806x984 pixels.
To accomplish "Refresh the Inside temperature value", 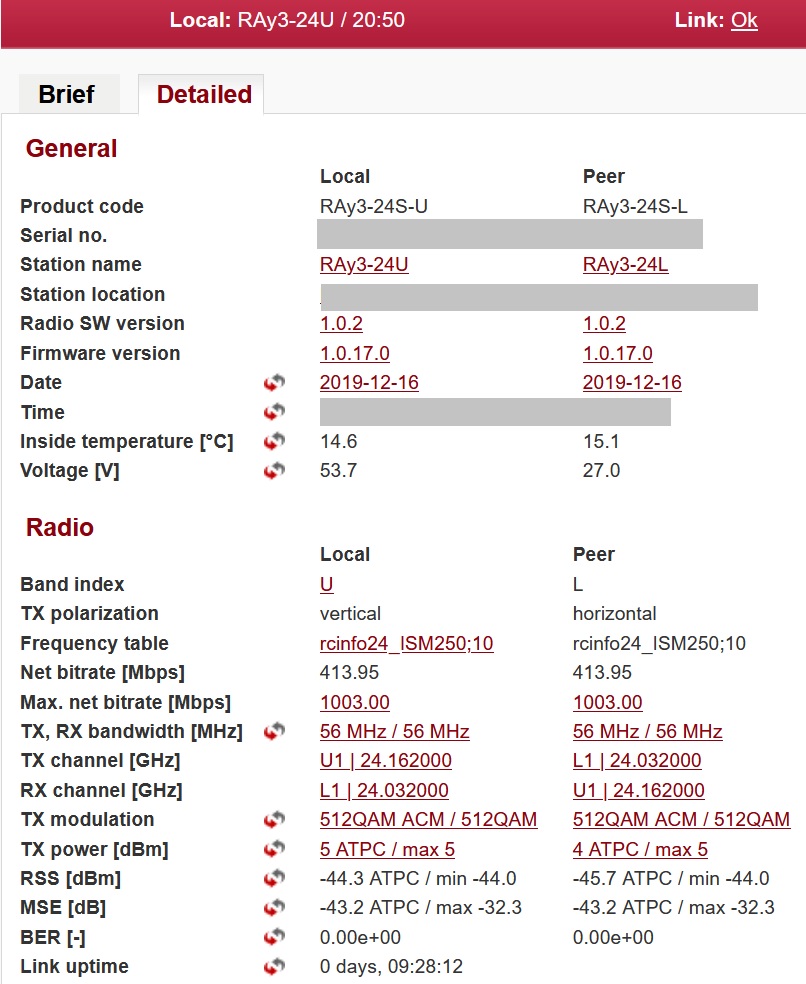I will tap(274, 441).
